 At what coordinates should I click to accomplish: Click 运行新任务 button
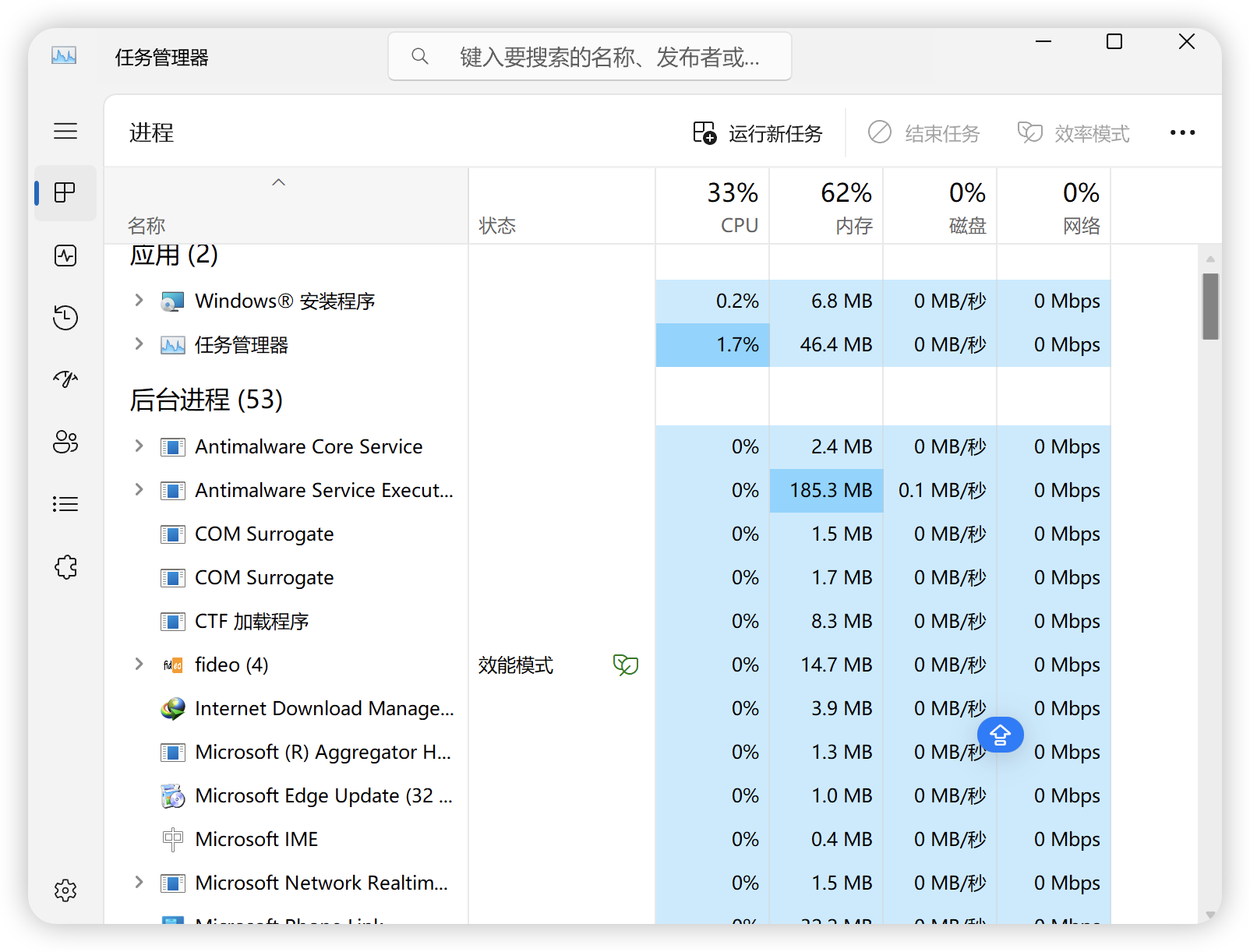coord(757,133)
